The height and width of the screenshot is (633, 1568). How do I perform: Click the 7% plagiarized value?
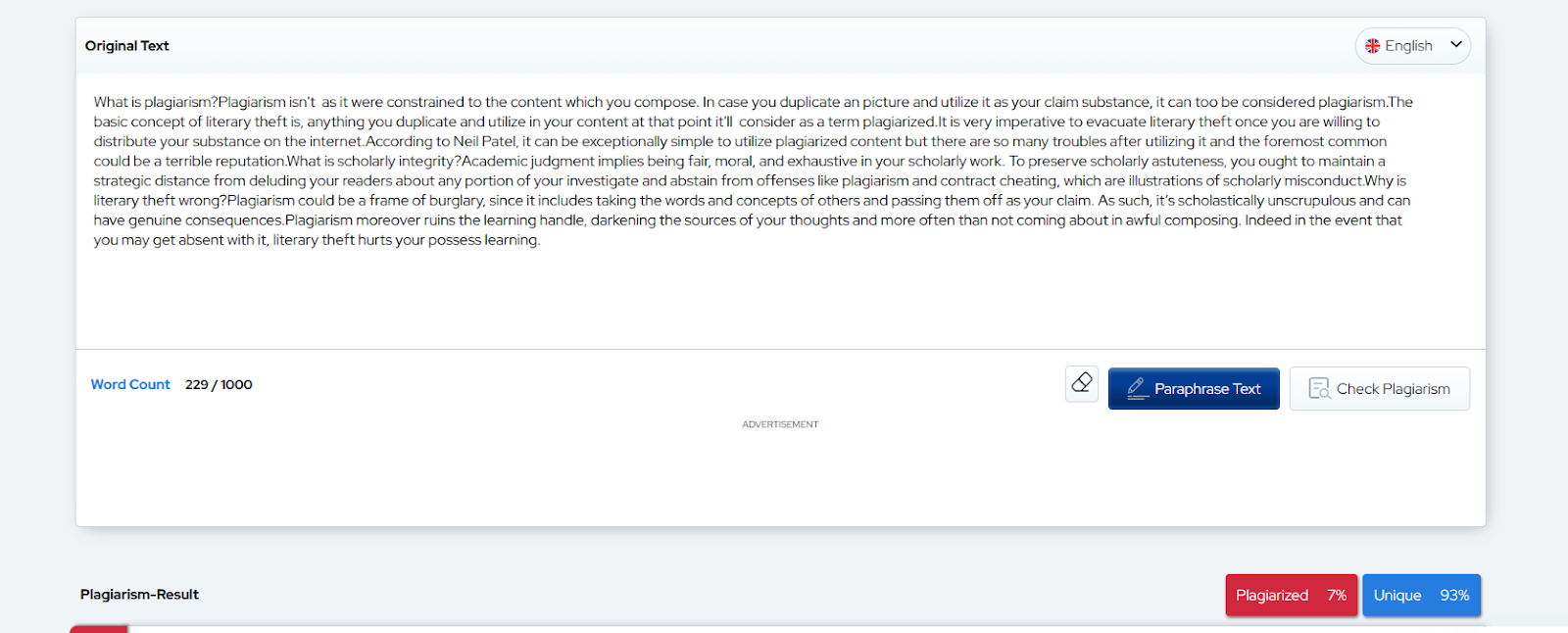[x=1337, y=595]
